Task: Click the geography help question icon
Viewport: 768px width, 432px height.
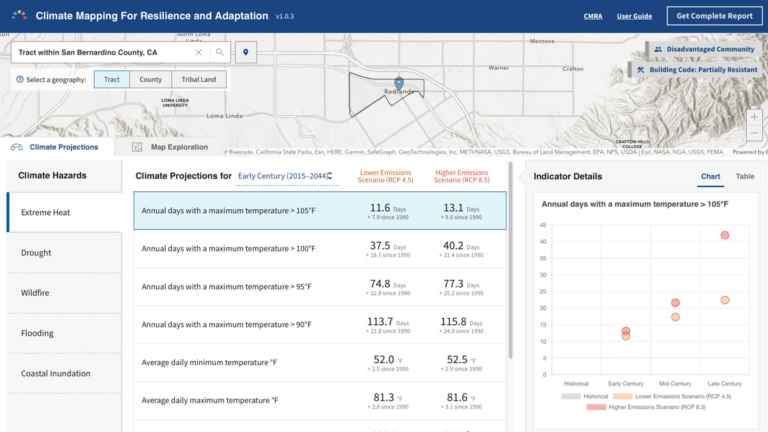Action: (20, 80)
